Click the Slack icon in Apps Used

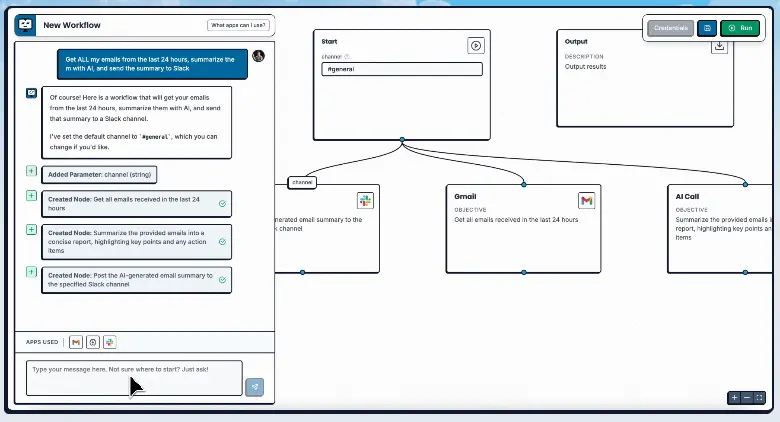click(x=109, y=342)
